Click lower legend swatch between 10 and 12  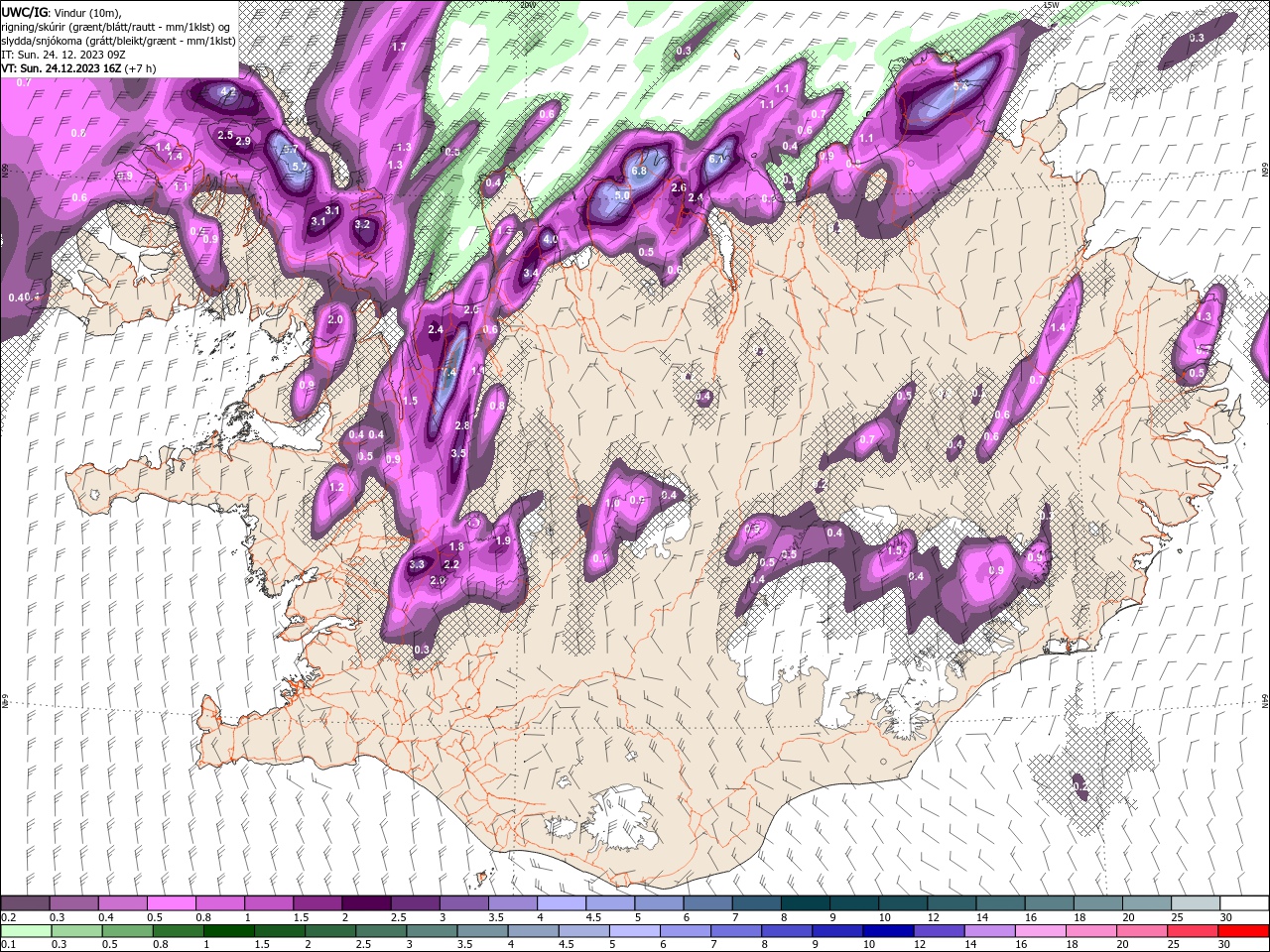(x=888, y=931)
